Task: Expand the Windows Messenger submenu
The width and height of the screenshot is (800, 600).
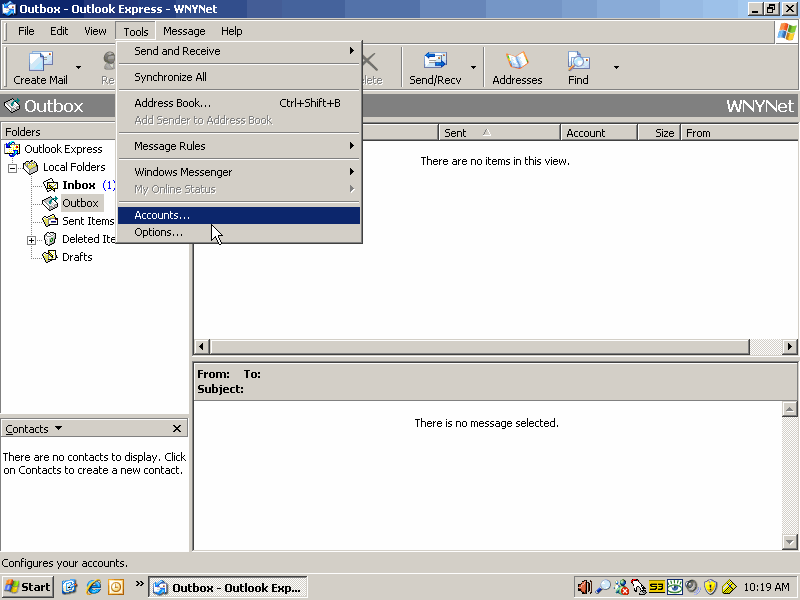Action: point(239,172)
